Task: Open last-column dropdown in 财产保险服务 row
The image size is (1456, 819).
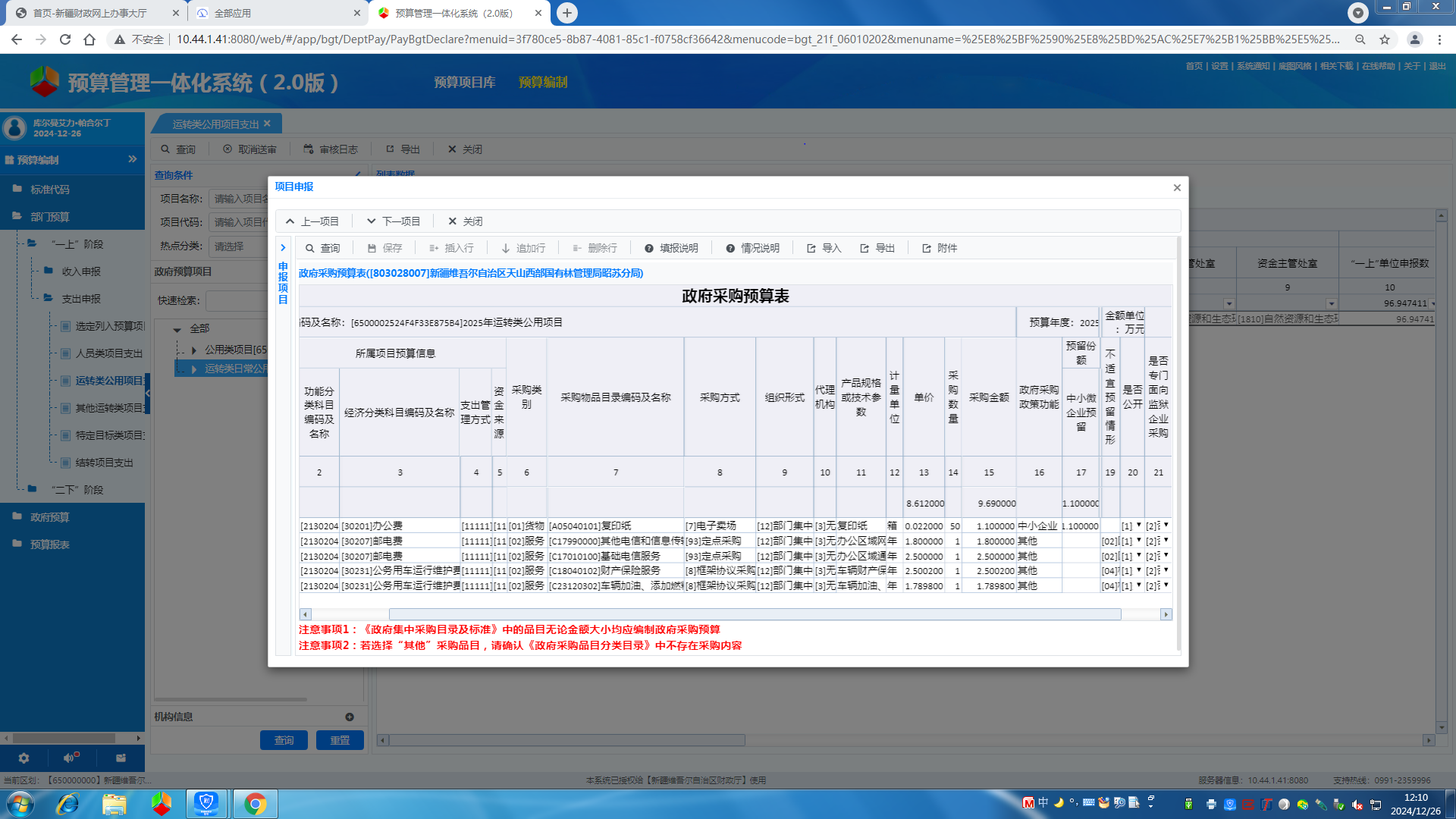Action: [1166, 570]
